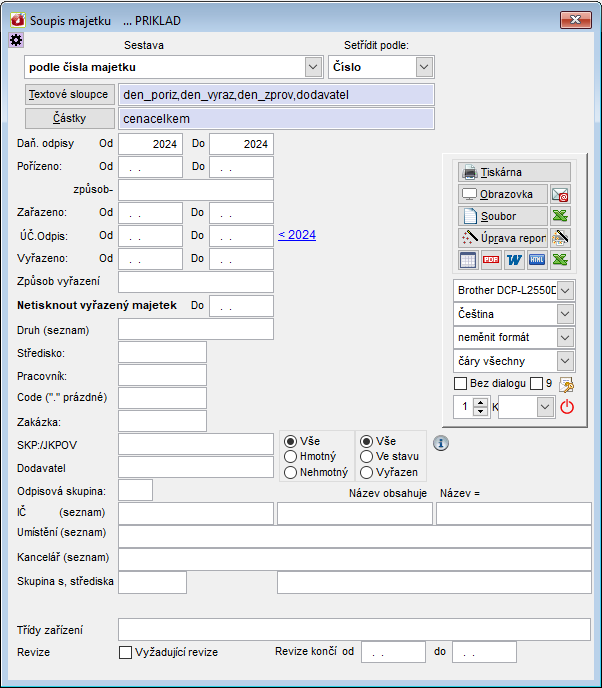Screen dimensions: 602x688
Task: Click the Dodavatel input field
Action: (196, 467)
